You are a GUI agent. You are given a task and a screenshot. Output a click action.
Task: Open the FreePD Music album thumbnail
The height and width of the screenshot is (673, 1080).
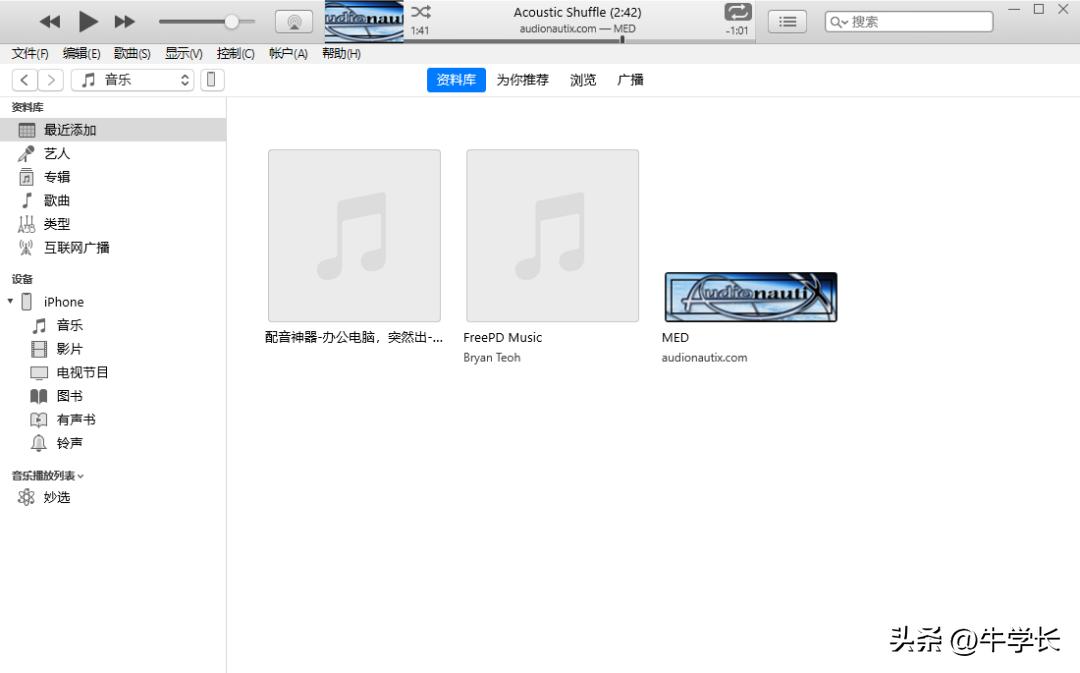[x=552, y=235]
